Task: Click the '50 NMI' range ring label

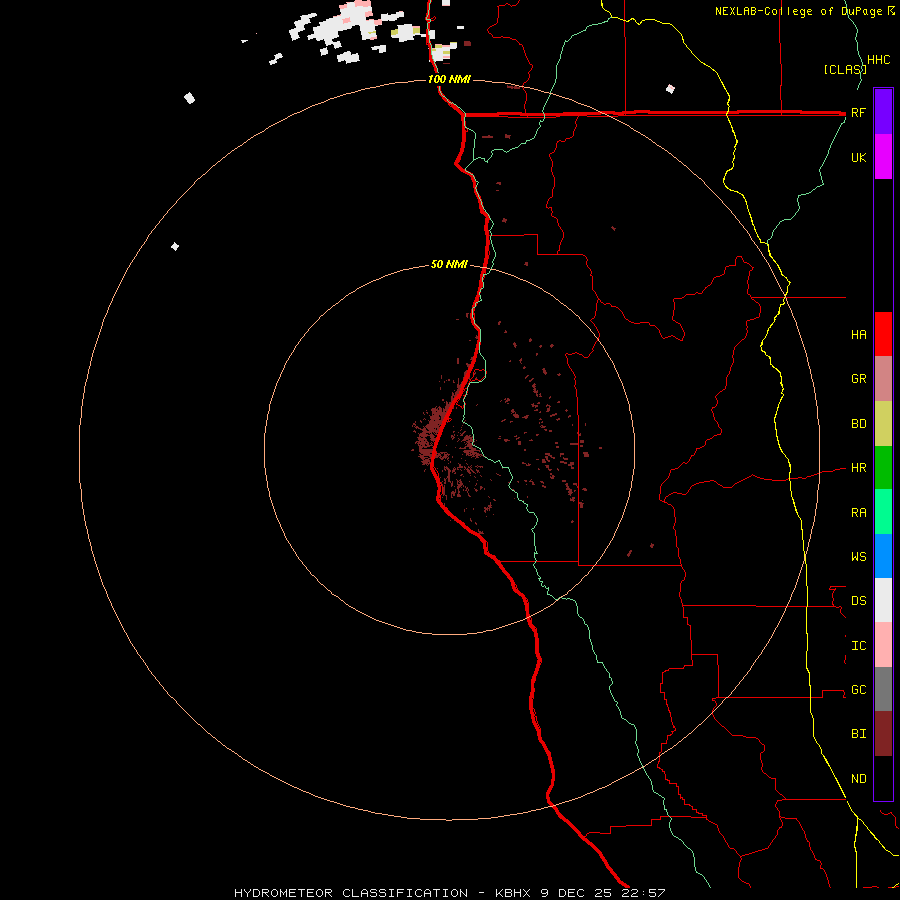Action: pyautogui.click(x=449, y=264)
